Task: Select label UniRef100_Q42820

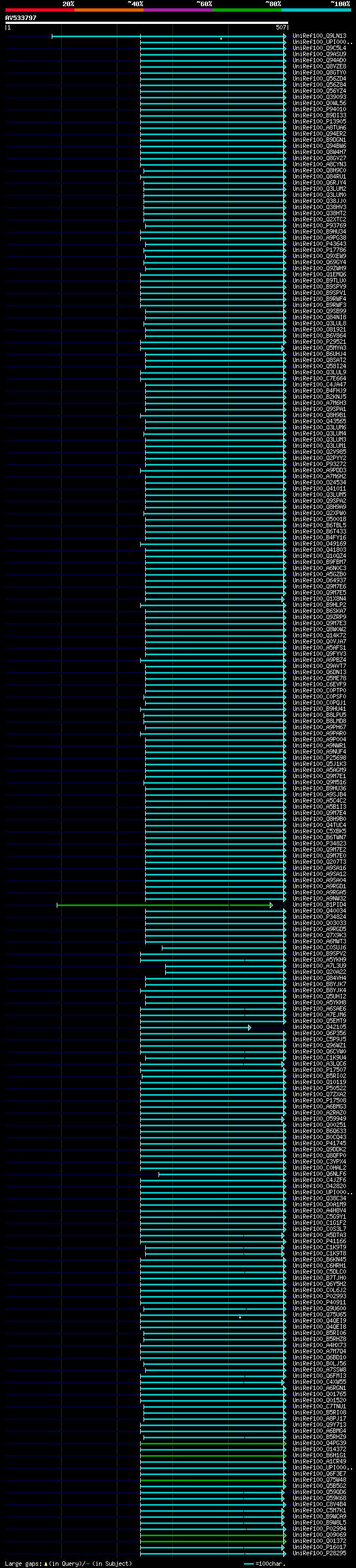Action: point(319,1186)
